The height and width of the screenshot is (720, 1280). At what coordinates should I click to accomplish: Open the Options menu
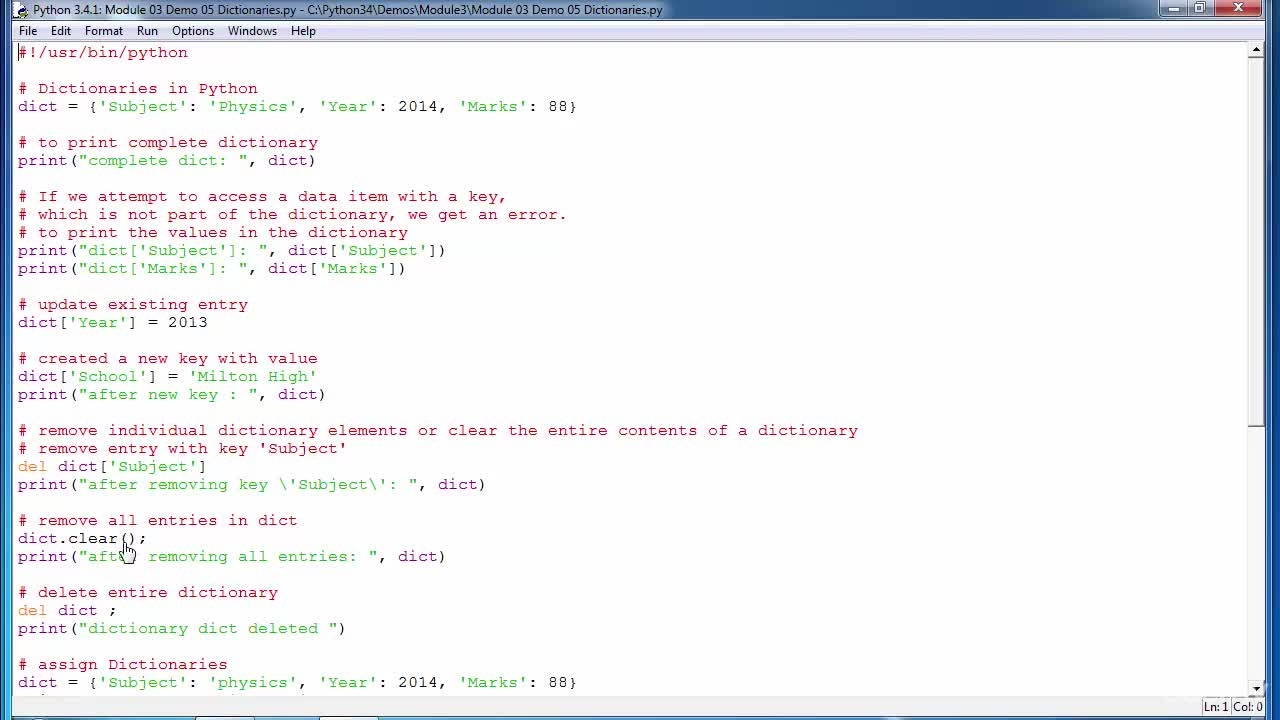[193, 31]
